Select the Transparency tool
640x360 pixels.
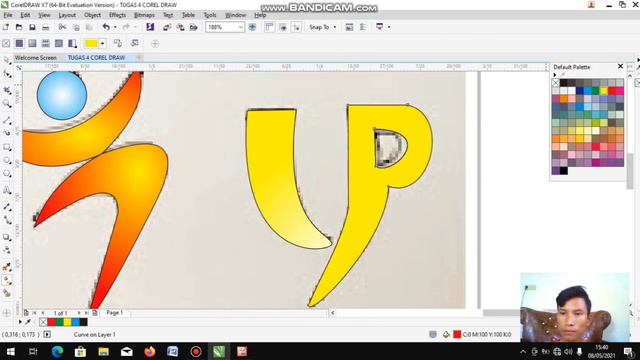click(x=7, y=250)
